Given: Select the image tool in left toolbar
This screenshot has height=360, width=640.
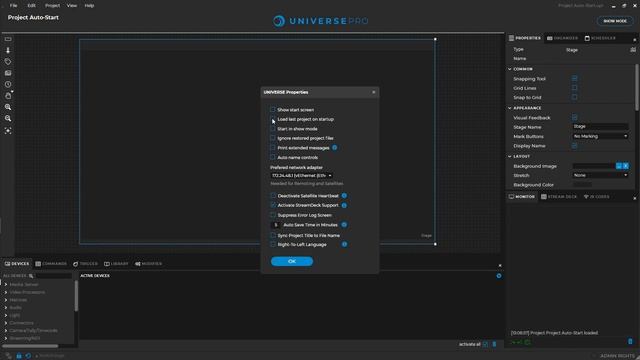Looking at the screenshot, I should coord(8,73).
